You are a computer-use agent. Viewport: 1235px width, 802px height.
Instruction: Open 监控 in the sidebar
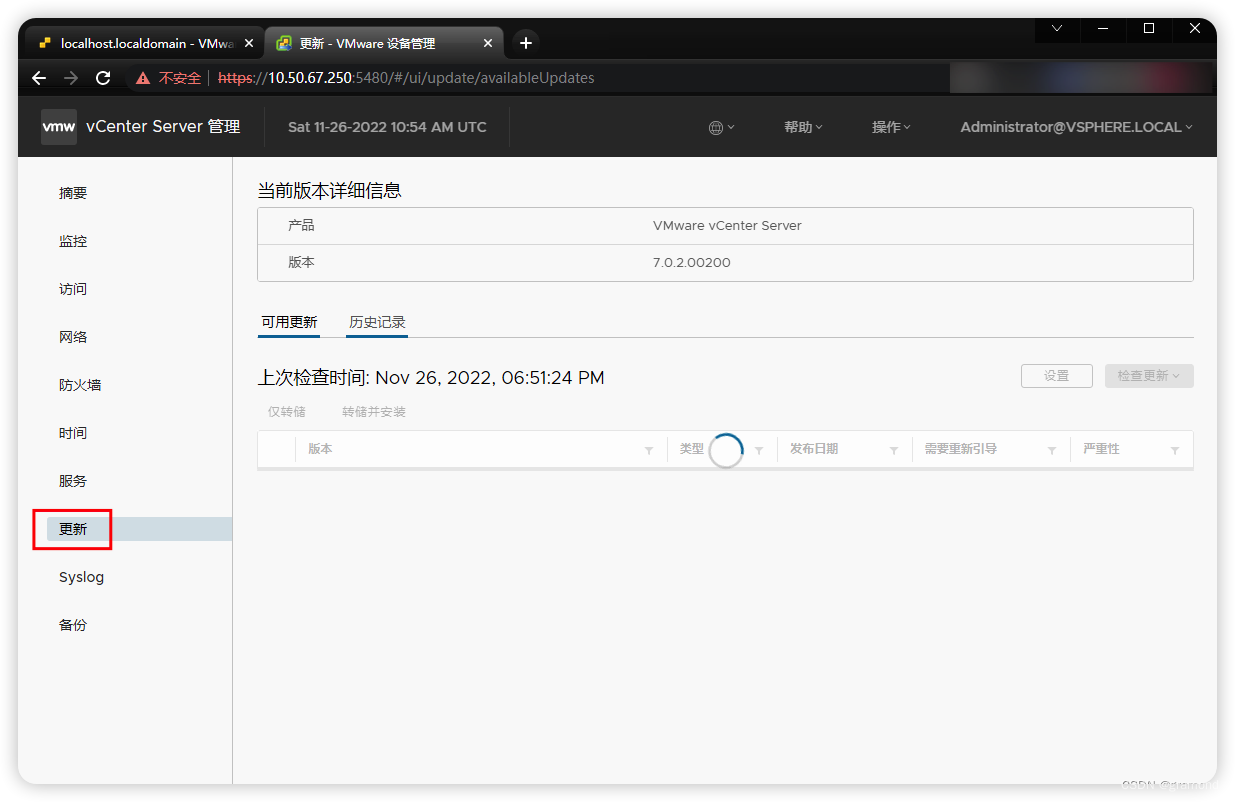(73, 241)
